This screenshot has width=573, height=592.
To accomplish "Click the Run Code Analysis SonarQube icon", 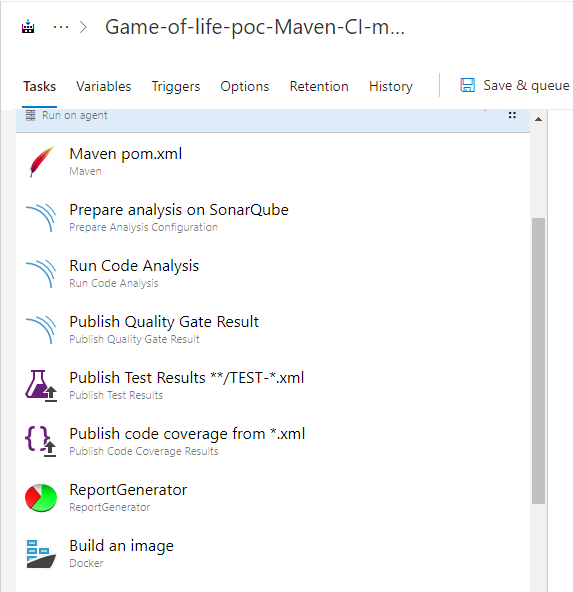I will pos(41,274).
